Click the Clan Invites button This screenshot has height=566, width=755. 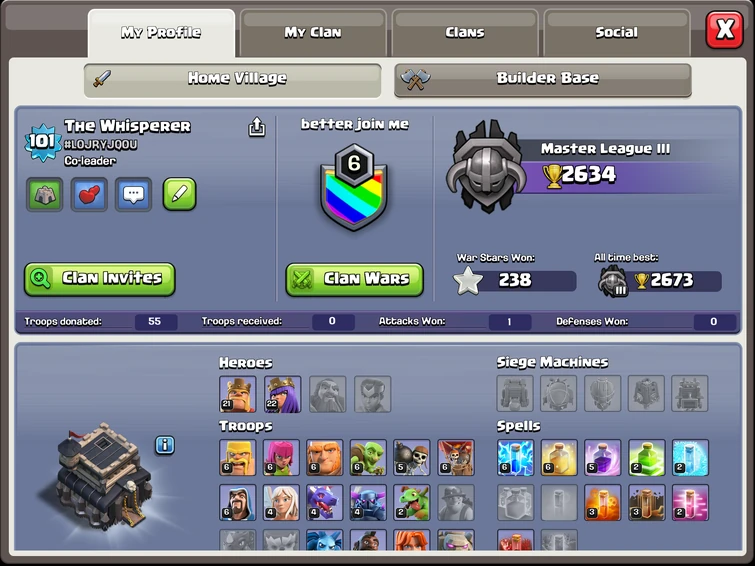pos(100,278)
